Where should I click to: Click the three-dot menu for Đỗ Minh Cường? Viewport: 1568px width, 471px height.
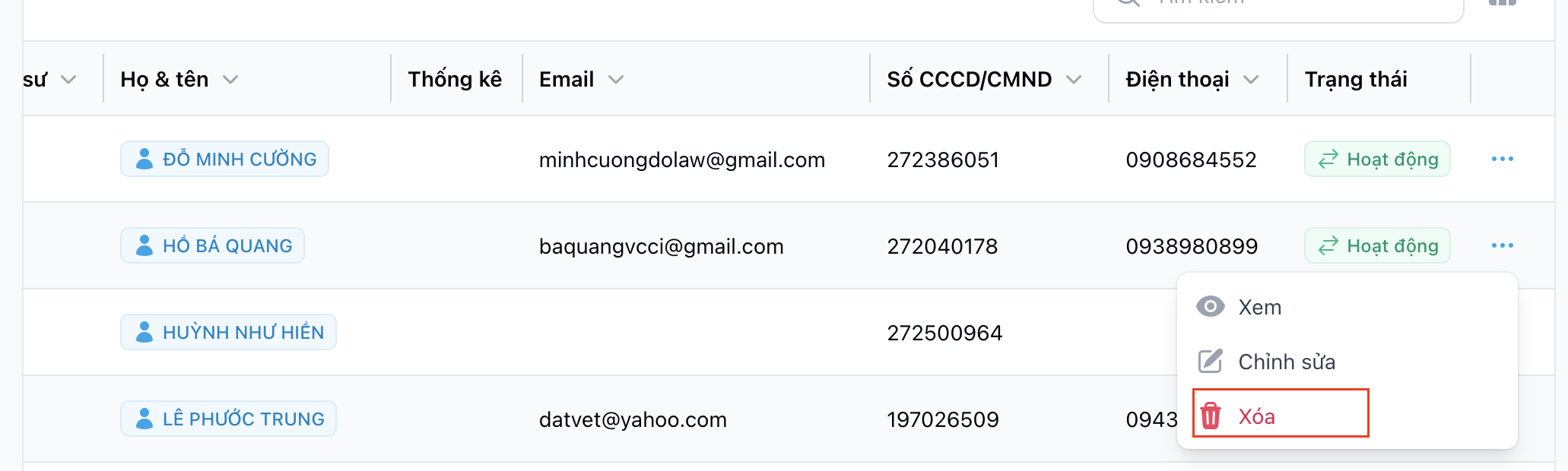[x=1502, y=159]
